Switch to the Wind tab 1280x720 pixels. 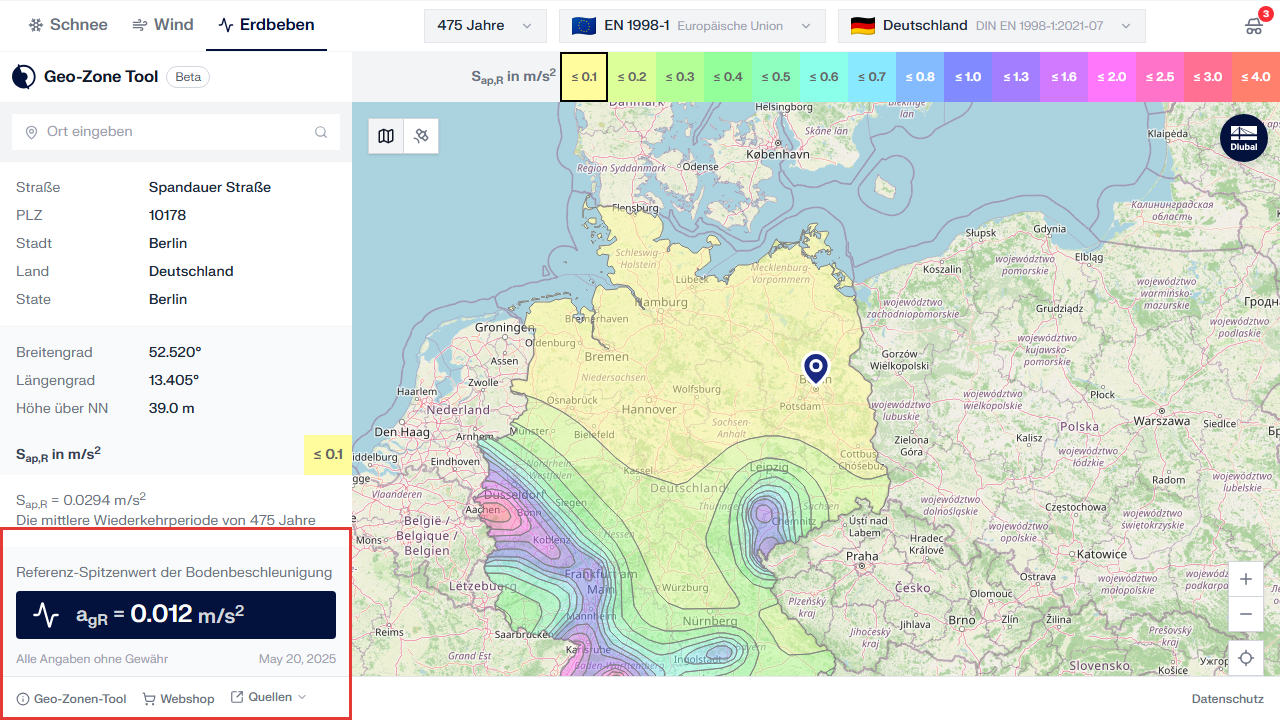[x=163, y=25]
